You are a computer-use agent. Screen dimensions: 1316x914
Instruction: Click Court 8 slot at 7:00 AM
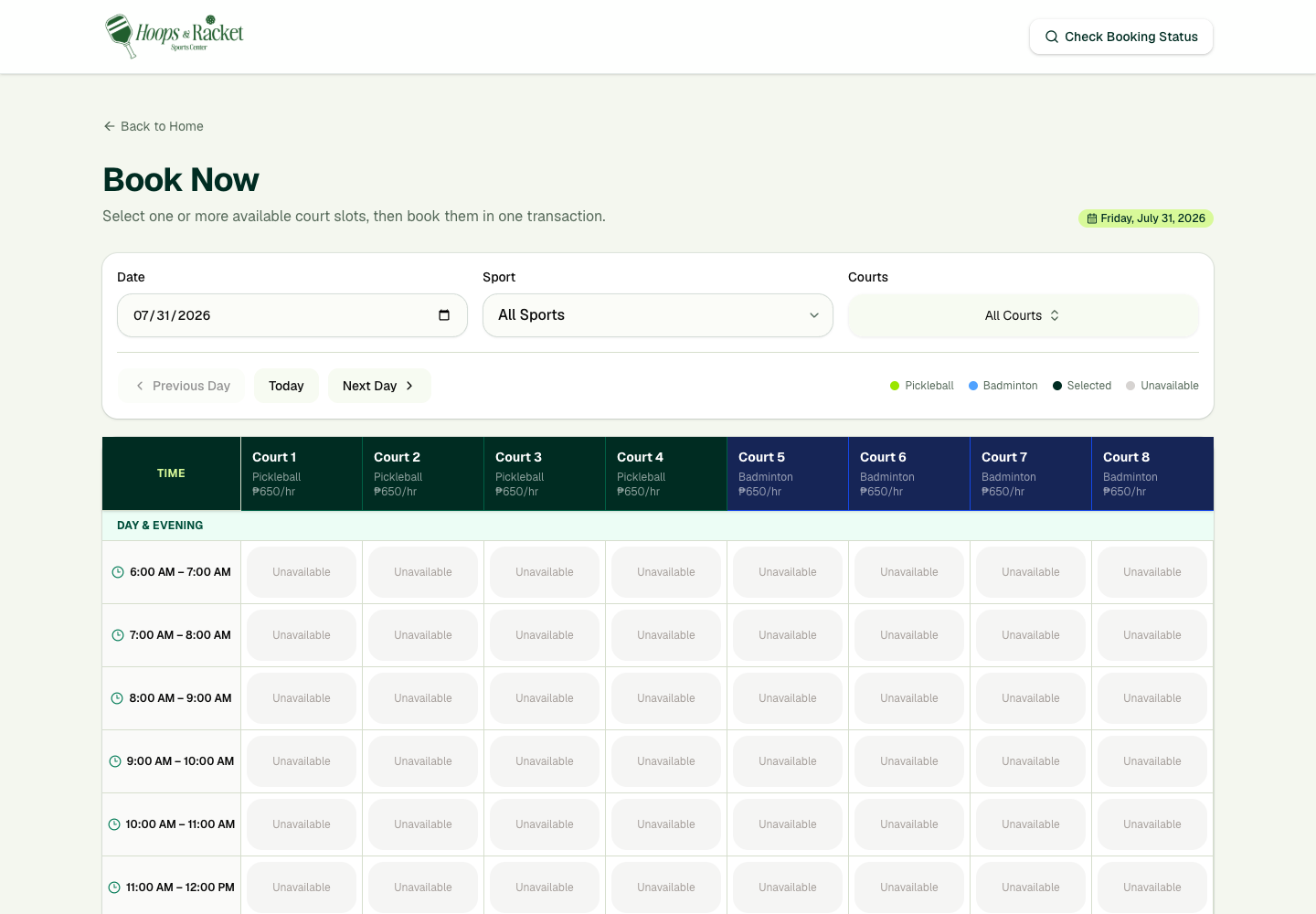click(1152, 635)
